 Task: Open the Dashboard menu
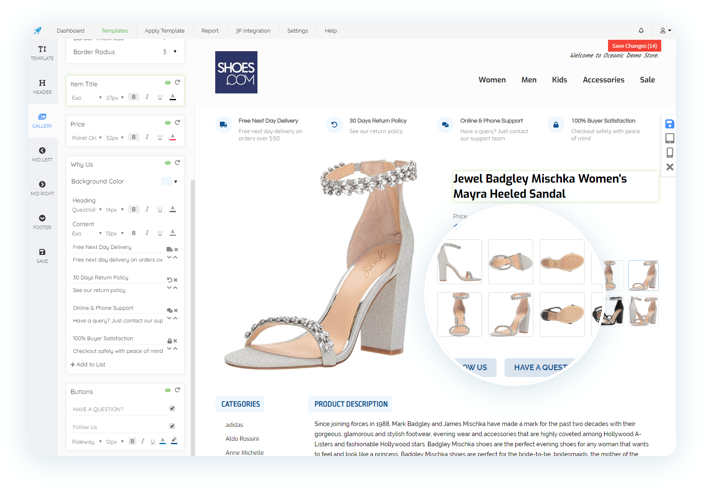click(70, 31)
